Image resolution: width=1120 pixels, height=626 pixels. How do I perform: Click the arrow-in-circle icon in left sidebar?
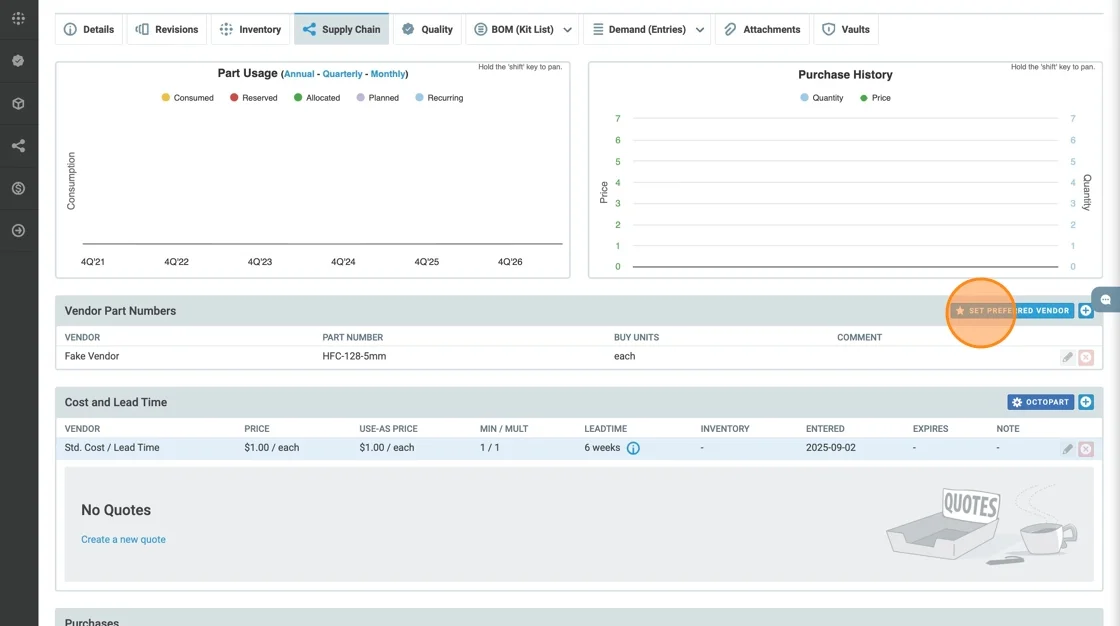(x=18, y=231)
